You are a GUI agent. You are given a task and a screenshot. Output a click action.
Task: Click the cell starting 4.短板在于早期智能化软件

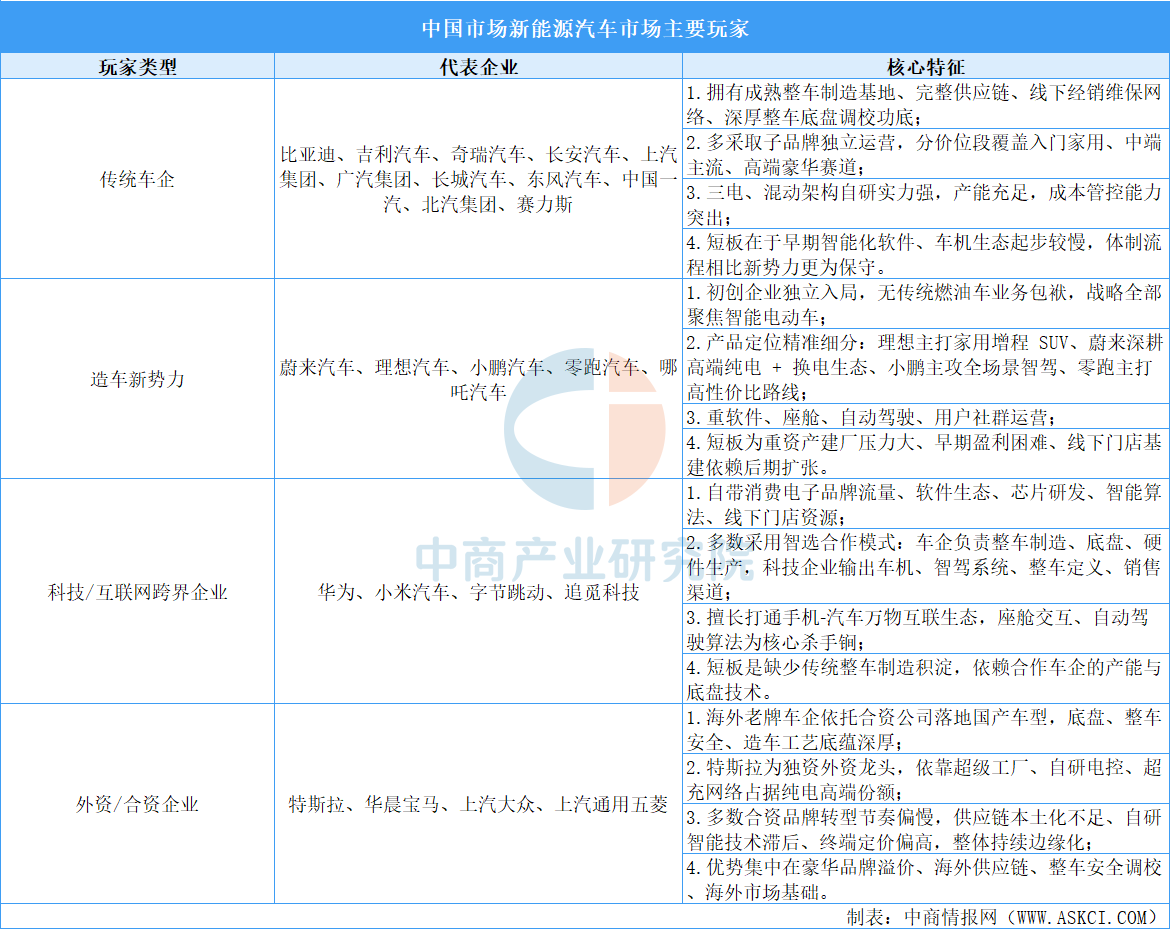click(x=925, y=254)
